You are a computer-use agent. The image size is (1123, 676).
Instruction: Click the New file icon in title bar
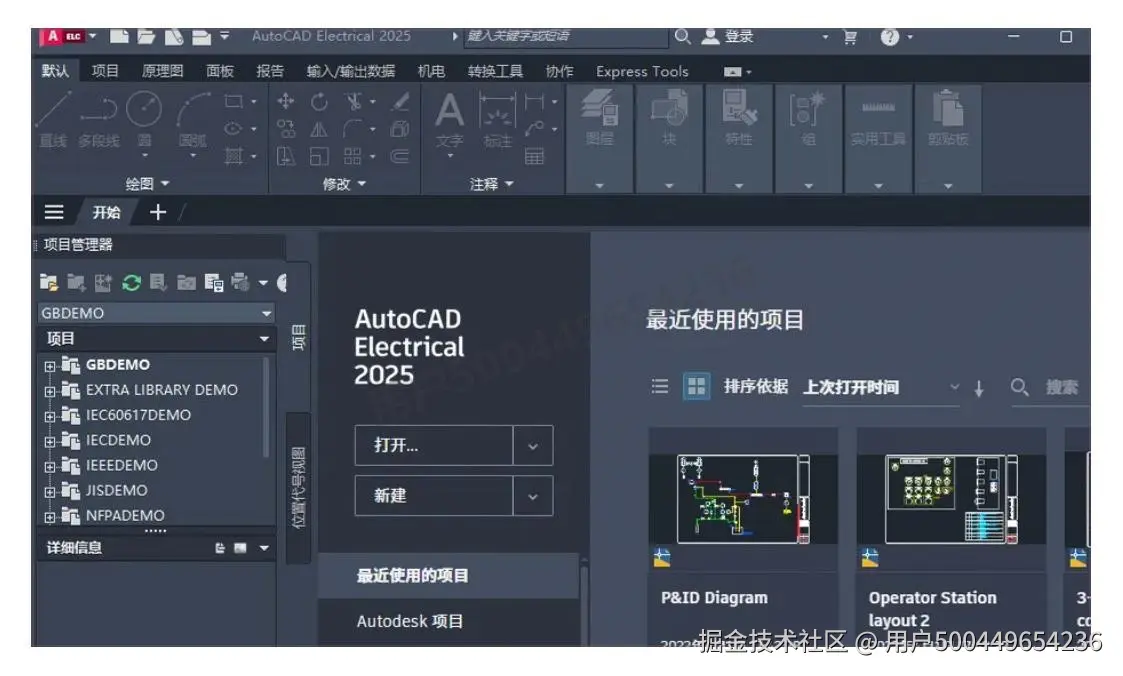[x=119, y=36]
